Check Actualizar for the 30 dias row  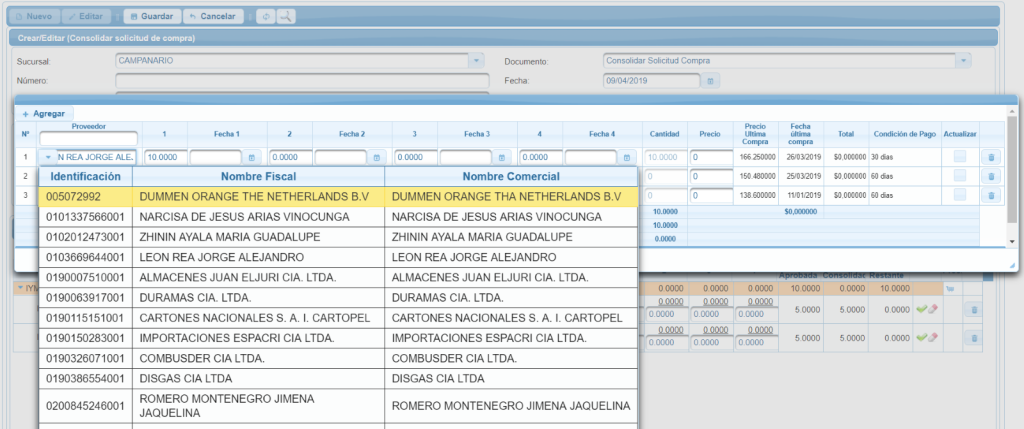959,157
